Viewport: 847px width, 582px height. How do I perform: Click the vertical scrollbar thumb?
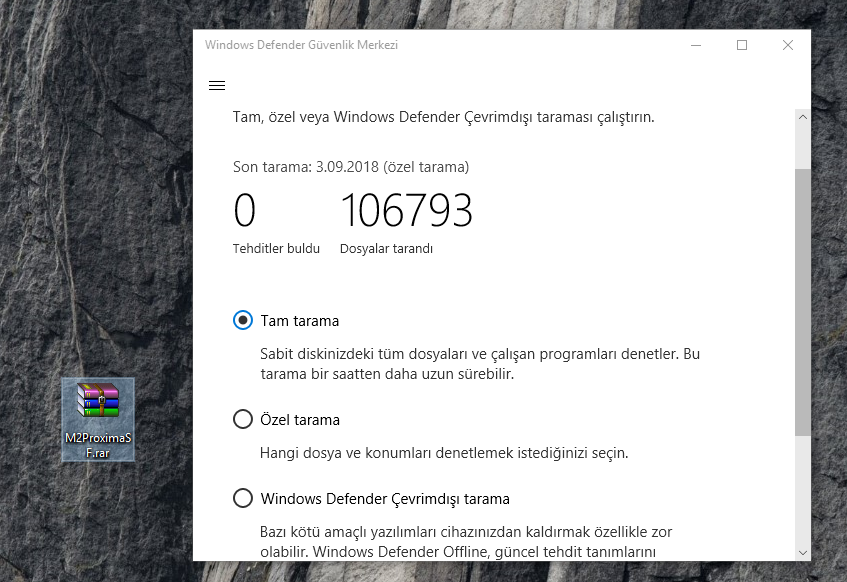803,302
